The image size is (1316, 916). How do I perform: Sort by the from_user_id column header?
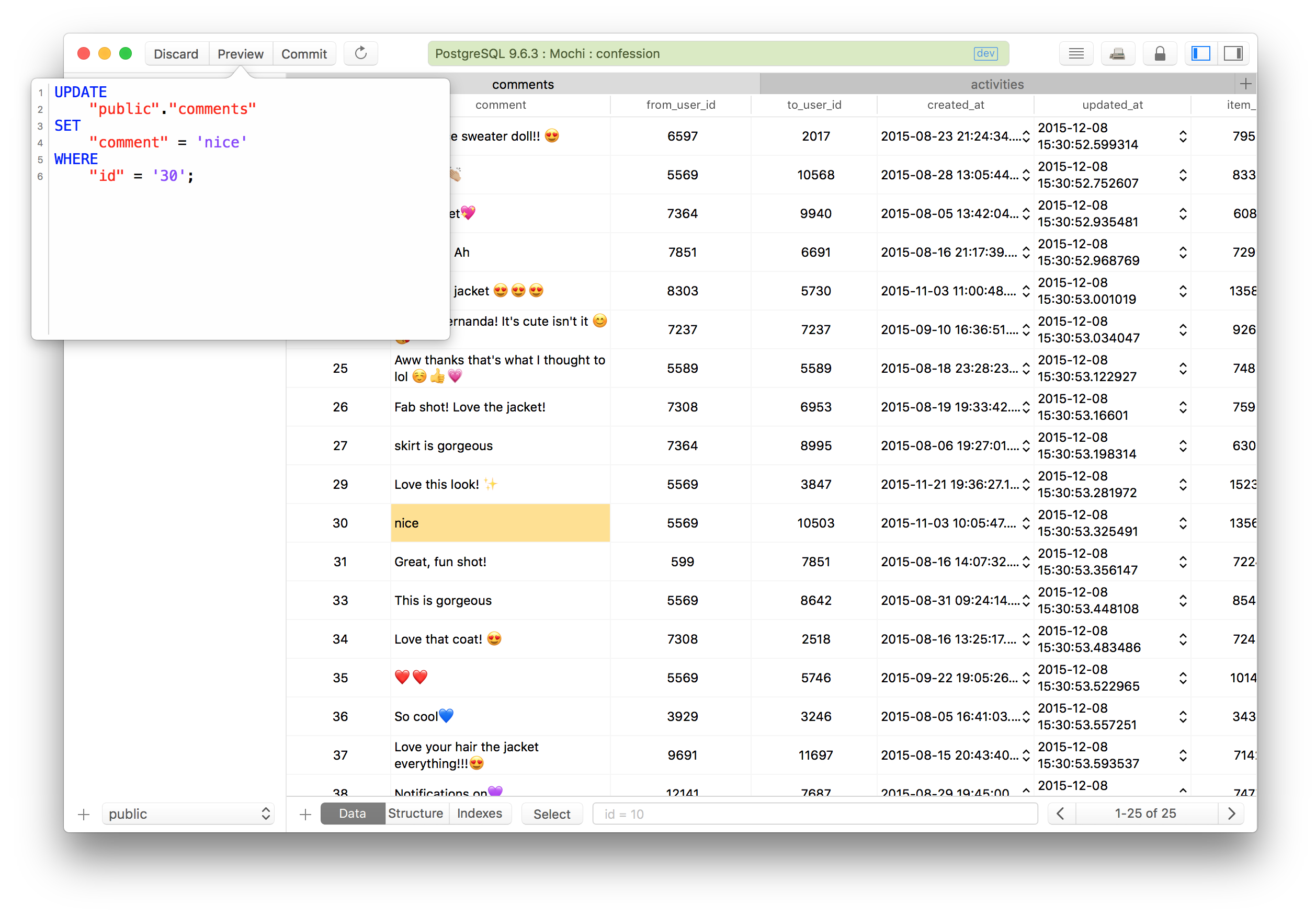coord(680,105)
